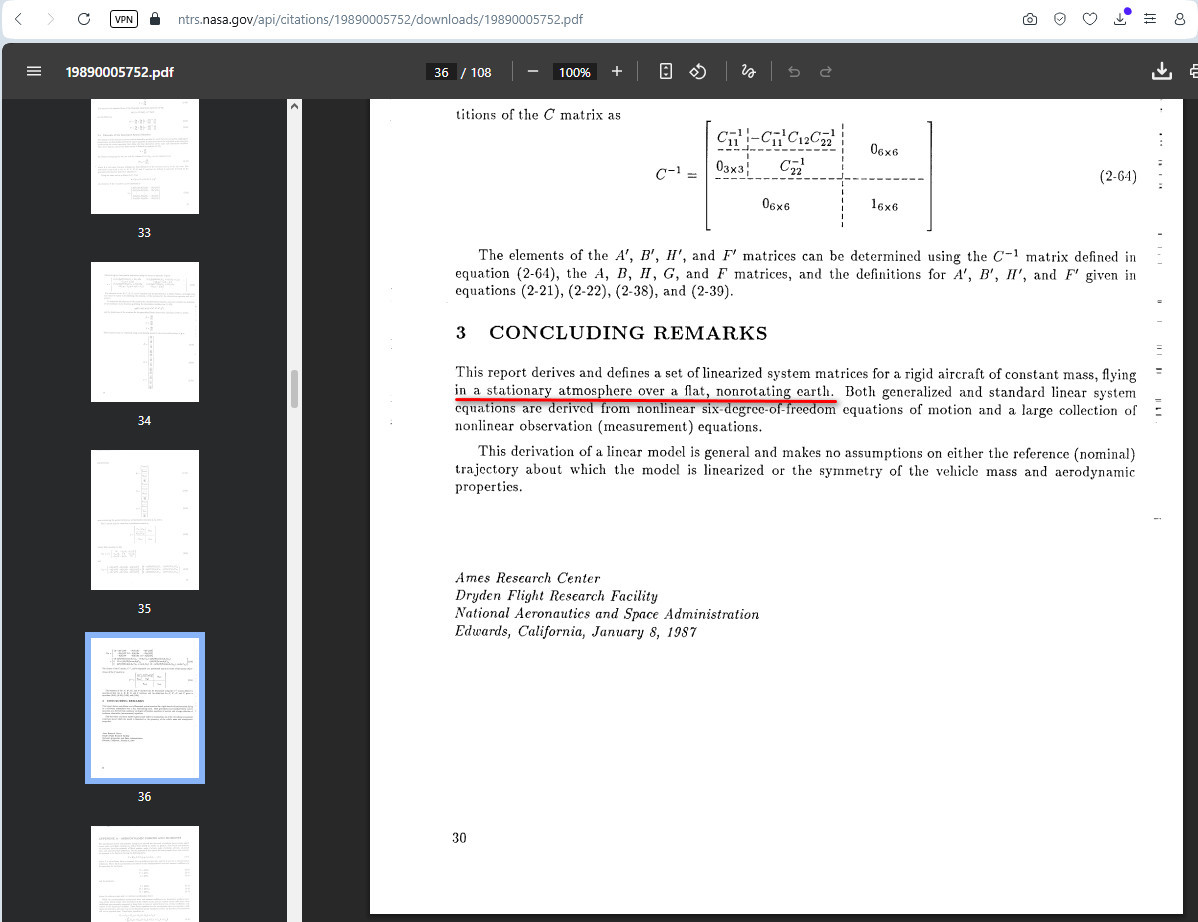
Task: Click thumbnail label 34
Action: (x=144, y=420)
